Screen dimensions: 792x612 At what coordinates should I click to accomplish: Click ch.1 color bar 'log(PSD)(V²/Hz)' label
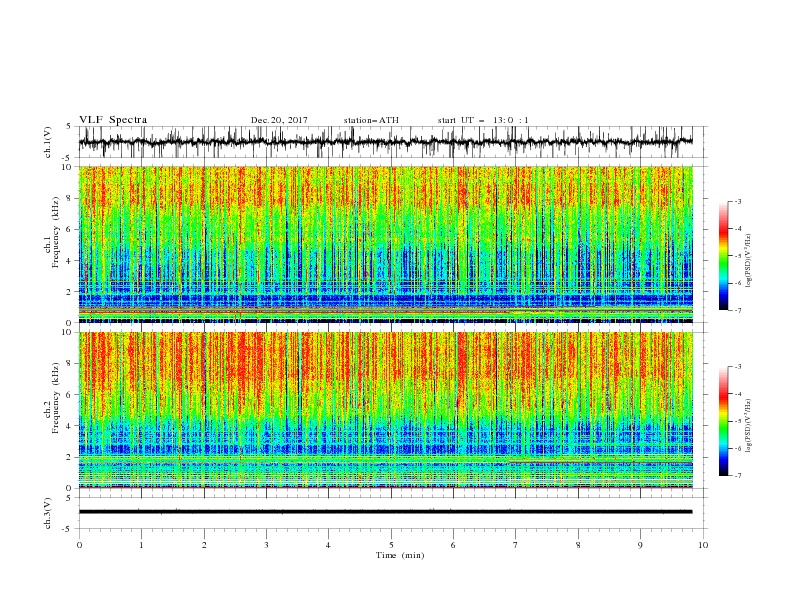(748, 261)
